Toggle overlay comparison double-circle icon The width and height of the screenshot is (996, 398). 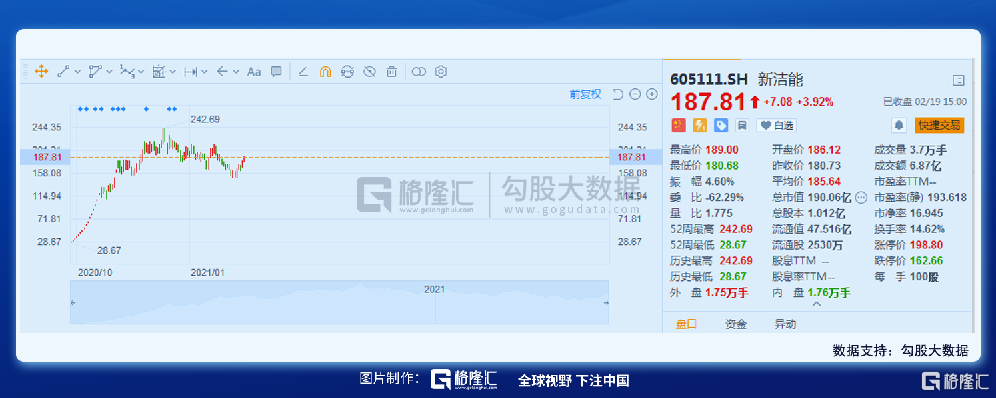pos(418,72)
